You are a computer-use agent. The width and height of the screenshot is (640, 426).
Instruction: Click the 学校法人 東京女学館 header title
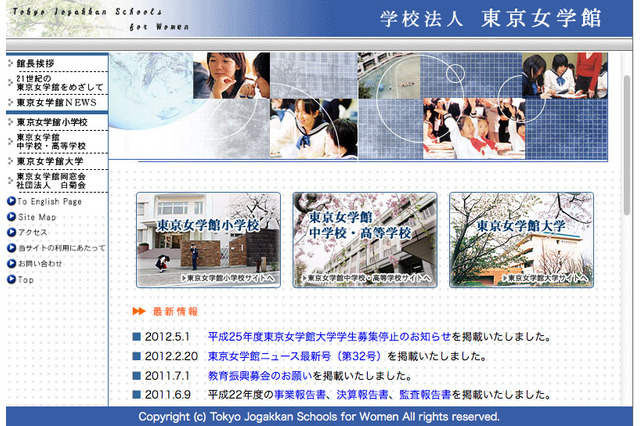coord(491,18)
